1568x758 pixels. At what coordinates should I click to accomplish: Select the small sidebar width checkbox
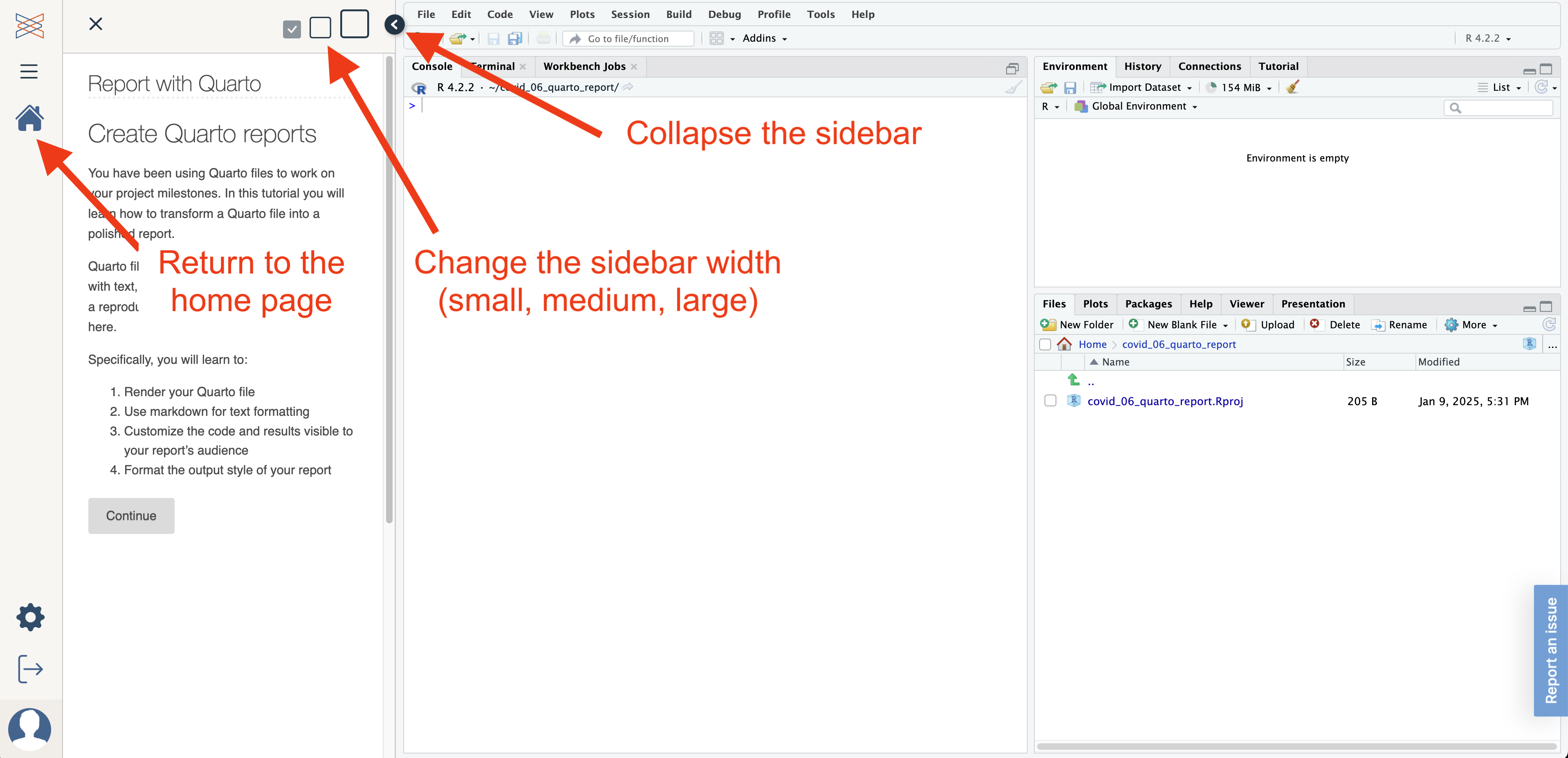click(x=292, y=29)
